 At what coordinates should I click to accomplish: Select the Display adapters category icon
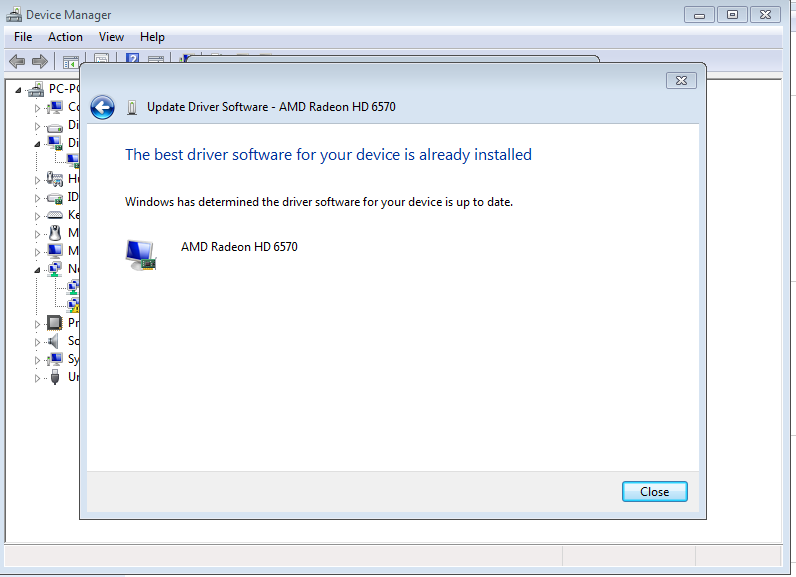pos(55,143)
